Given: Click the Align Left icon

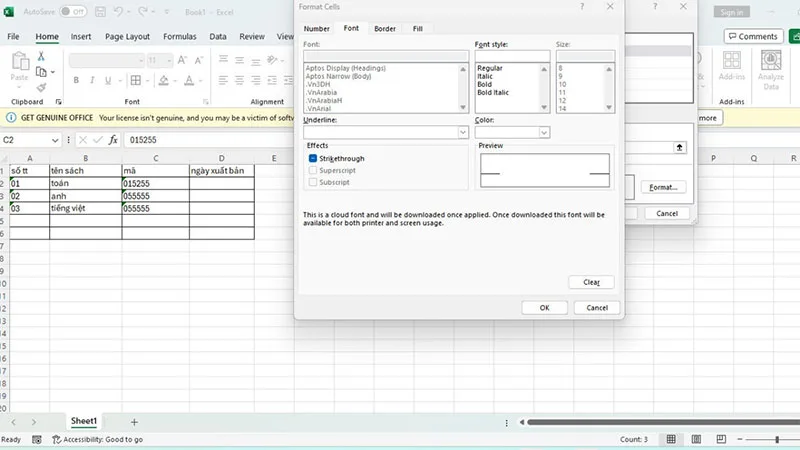Looking at the screenshot, I should [x=223, y=80].
